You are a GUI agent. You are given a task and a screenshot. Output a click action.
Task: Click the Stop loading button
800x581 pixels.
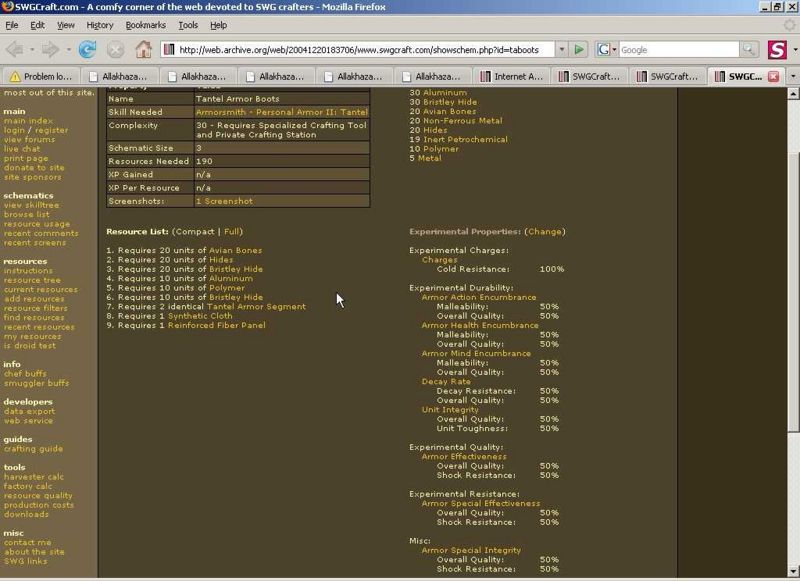pyautogui.click(x=115, y=49)
